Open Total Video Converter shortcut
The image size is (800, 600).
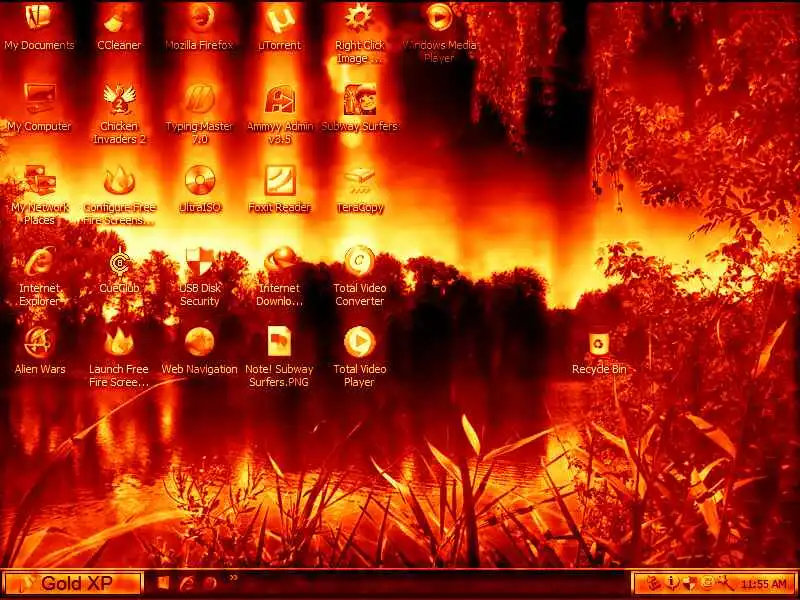tap(360, 277)
